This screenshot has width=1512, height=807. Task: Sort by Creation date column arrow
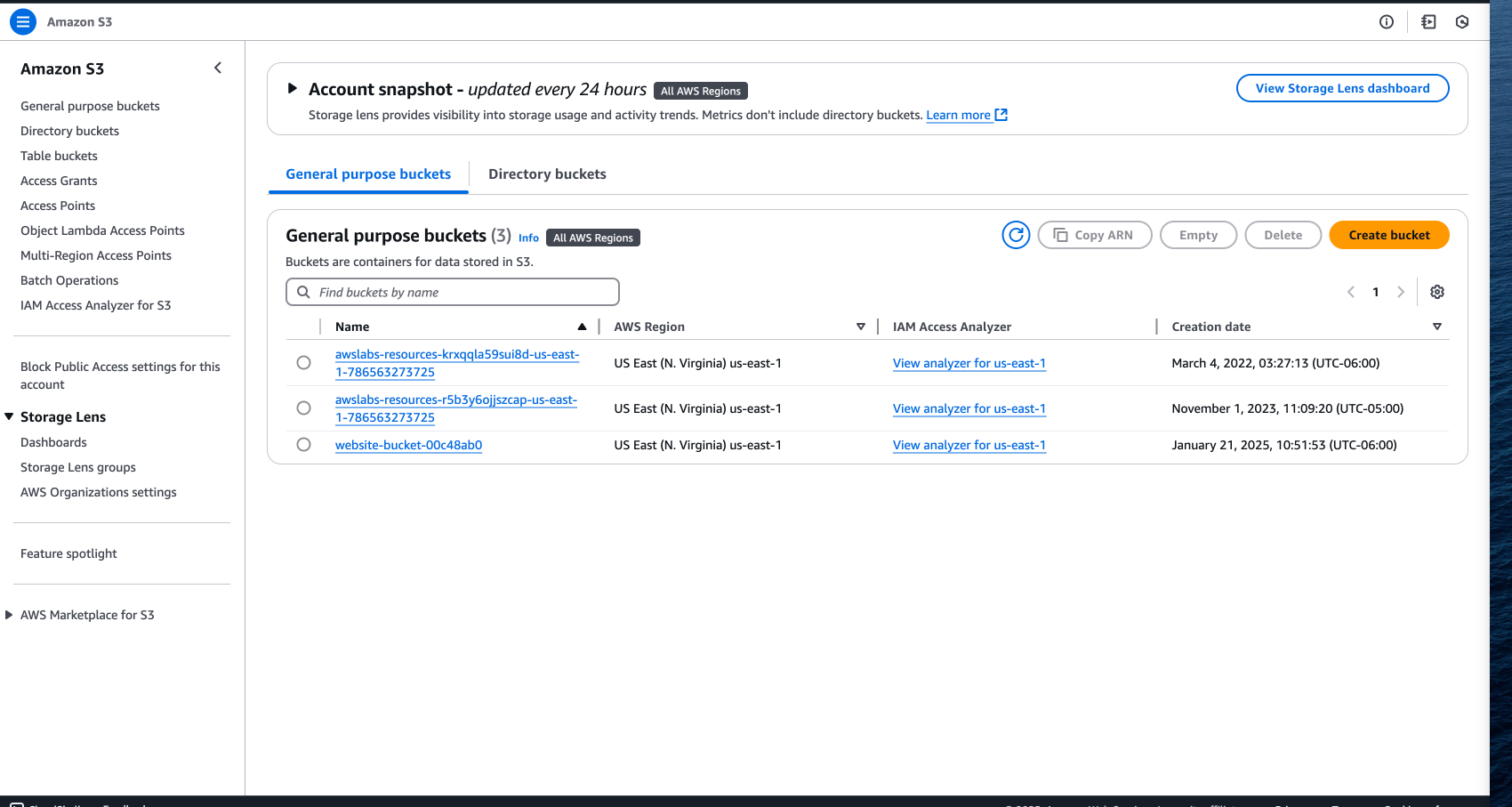[1437, 327]
